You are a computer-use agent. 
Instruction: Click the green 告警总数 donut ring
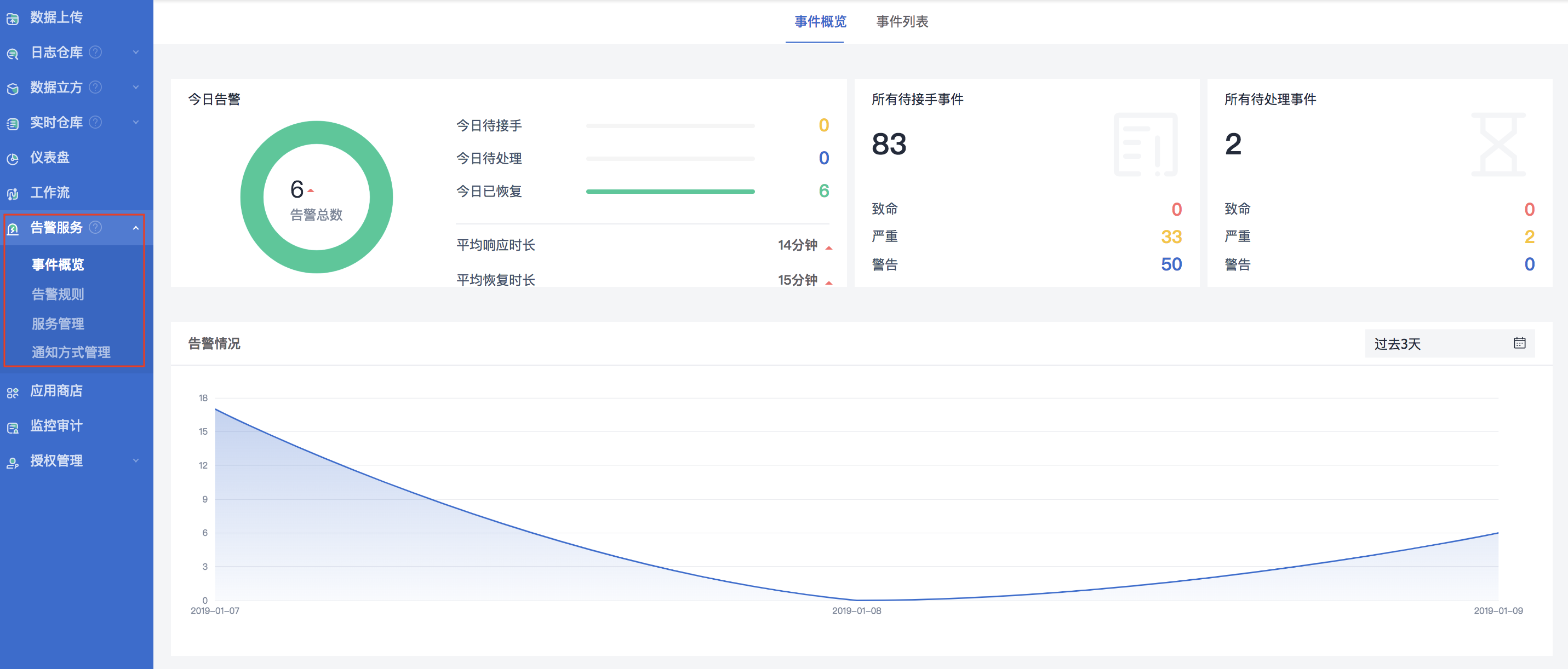click(x=317, y=133)
